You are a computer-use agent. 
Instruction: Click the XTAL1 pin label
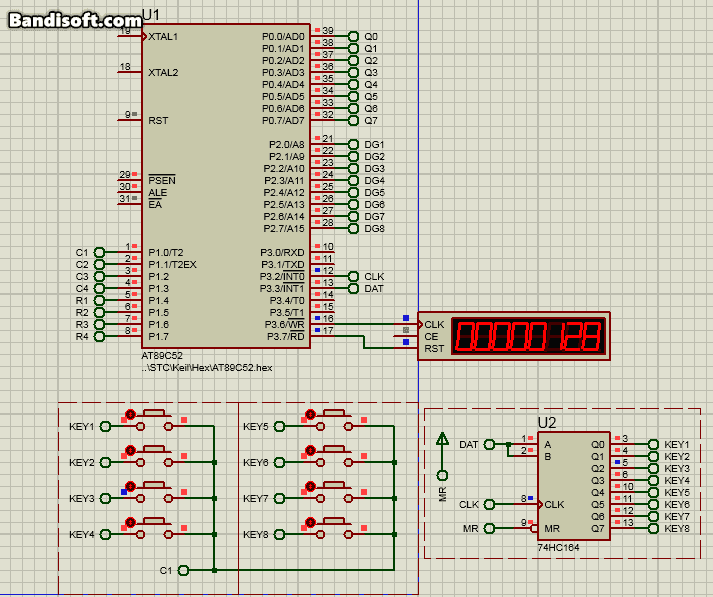(x=163, y=36)
